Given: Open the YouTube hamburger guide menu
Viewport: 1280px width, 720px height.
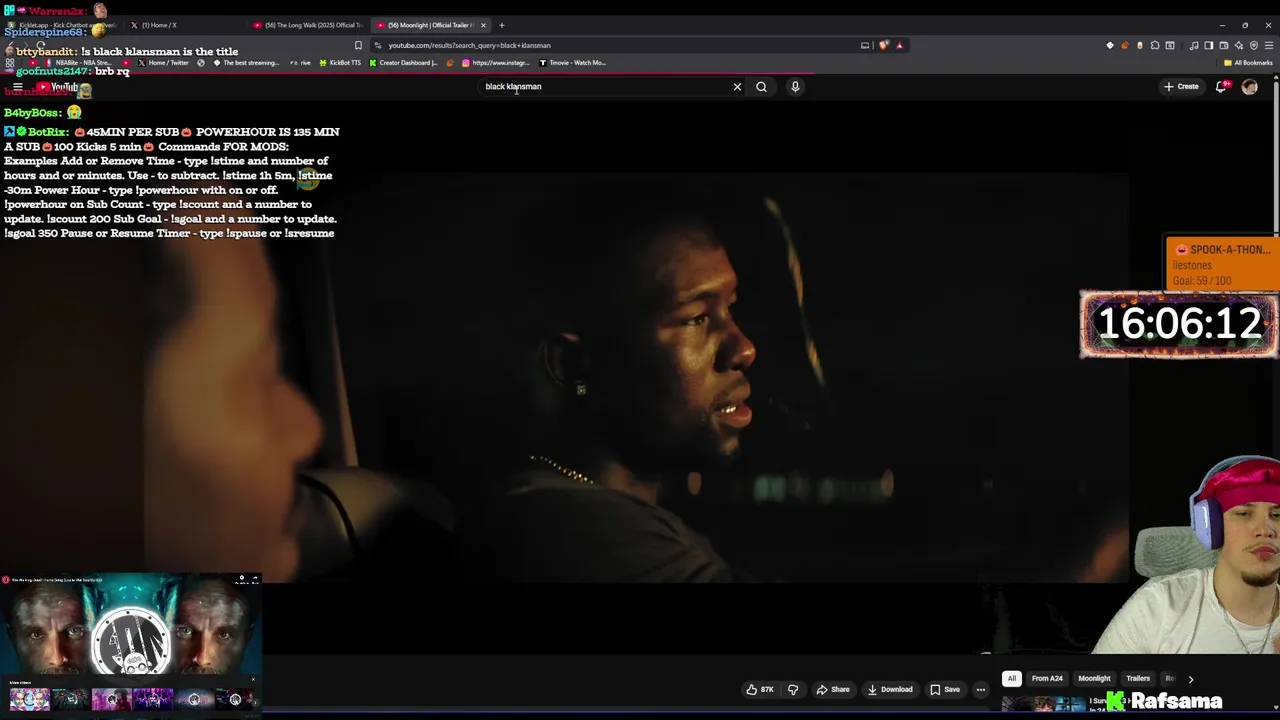Looking at the screenshot, I should 17,87.
